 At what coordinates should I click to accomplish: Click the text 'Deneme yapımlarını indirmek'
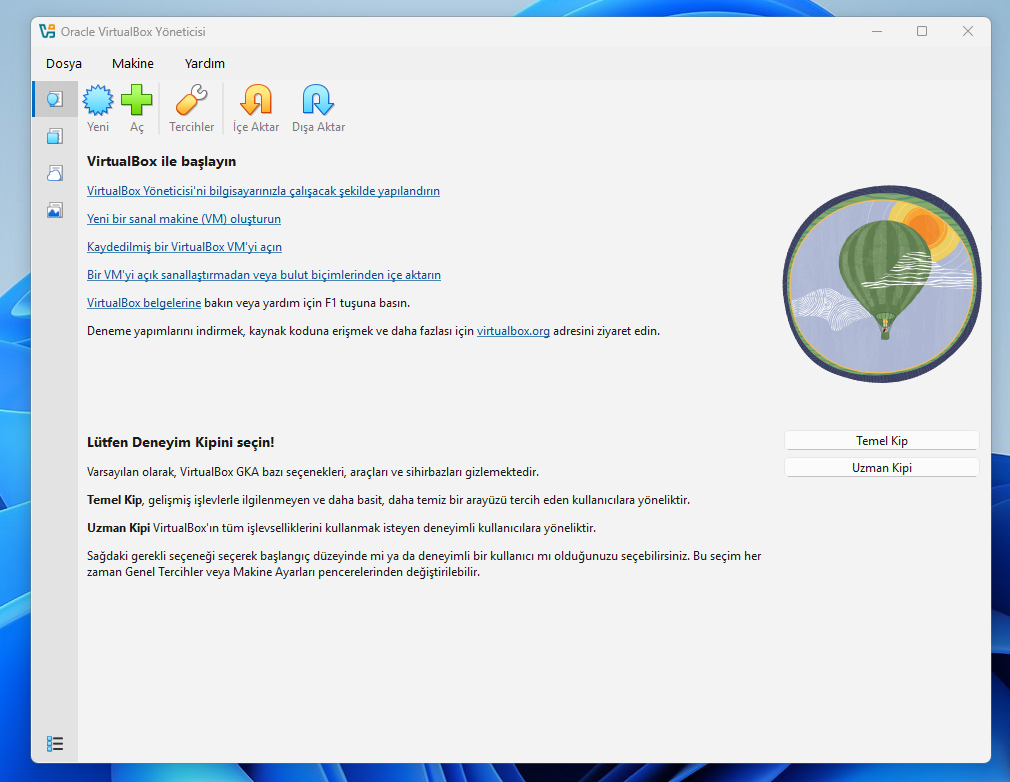(166, 331)
